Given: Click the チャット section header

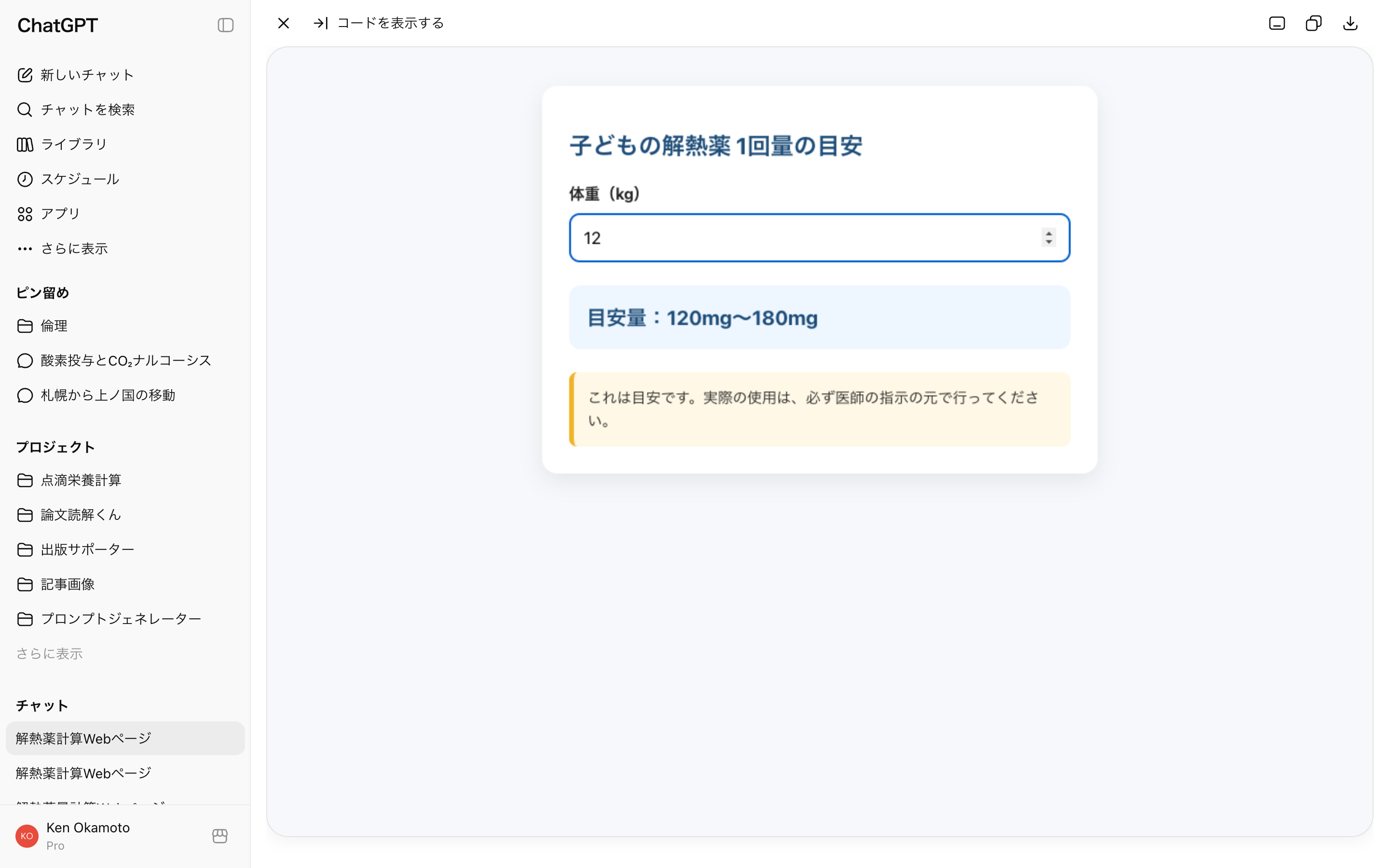Looking at the screenshot, I should tap(42, 705).
